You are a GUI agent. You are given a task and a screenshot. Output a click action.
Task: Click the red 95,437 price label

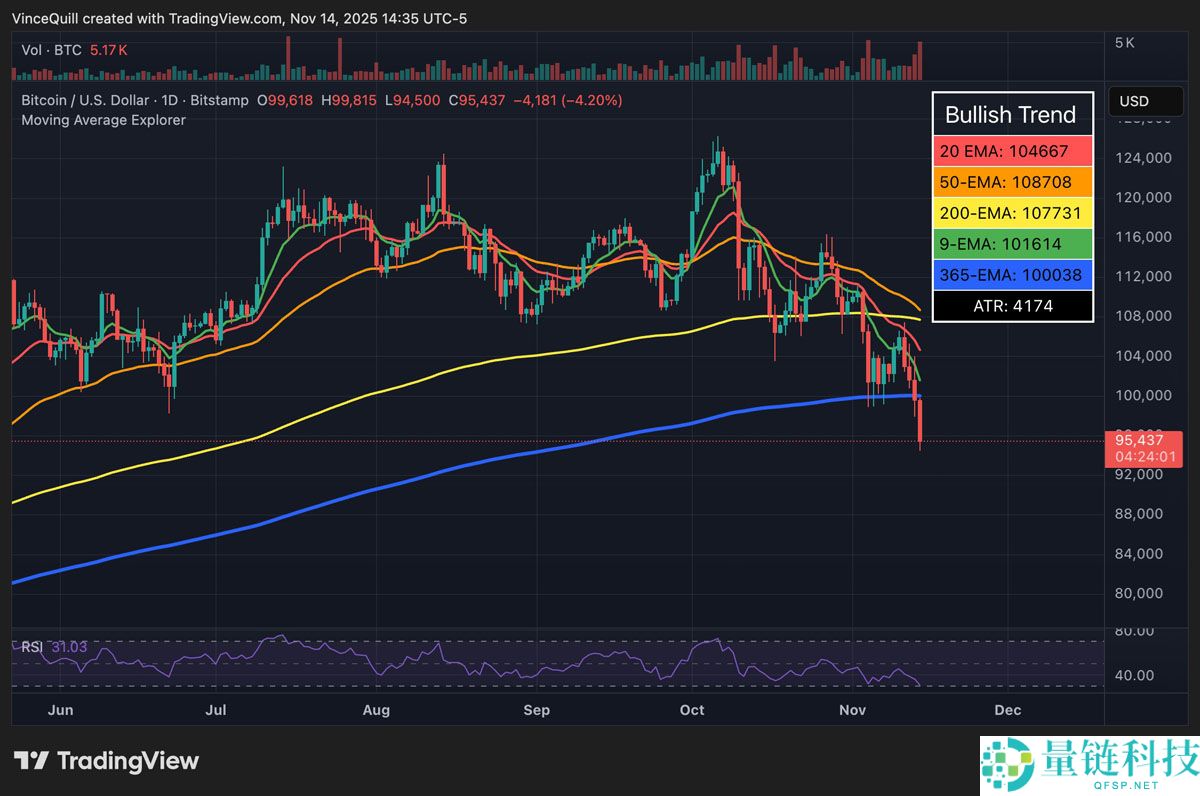[x=1140, y=440]
